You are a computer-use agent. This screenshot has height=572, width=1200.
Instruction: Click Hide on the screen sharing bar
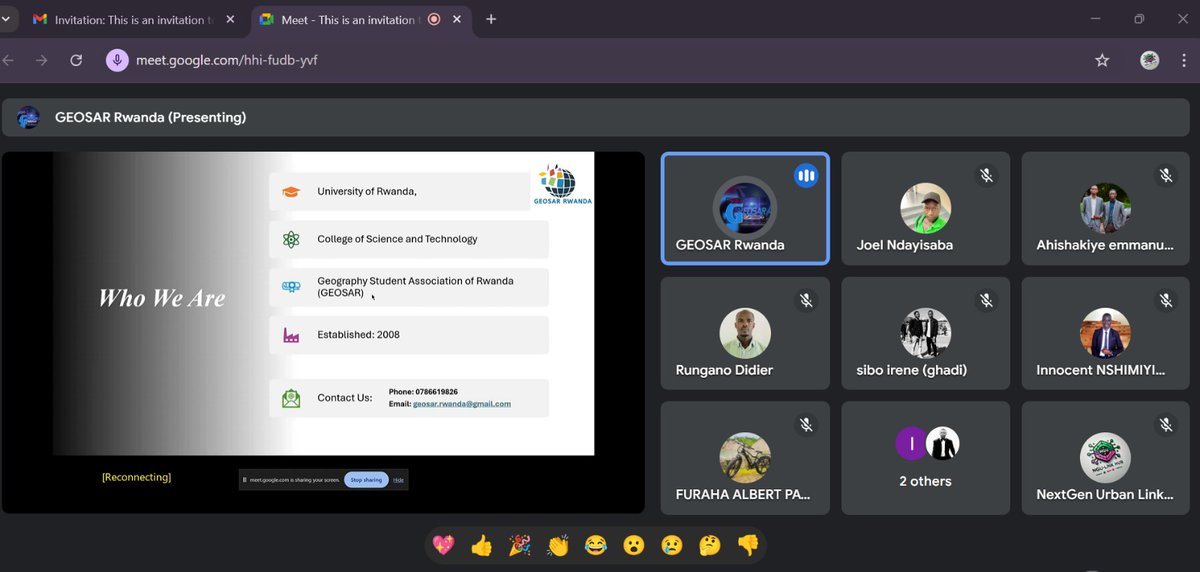click(398, 480)
